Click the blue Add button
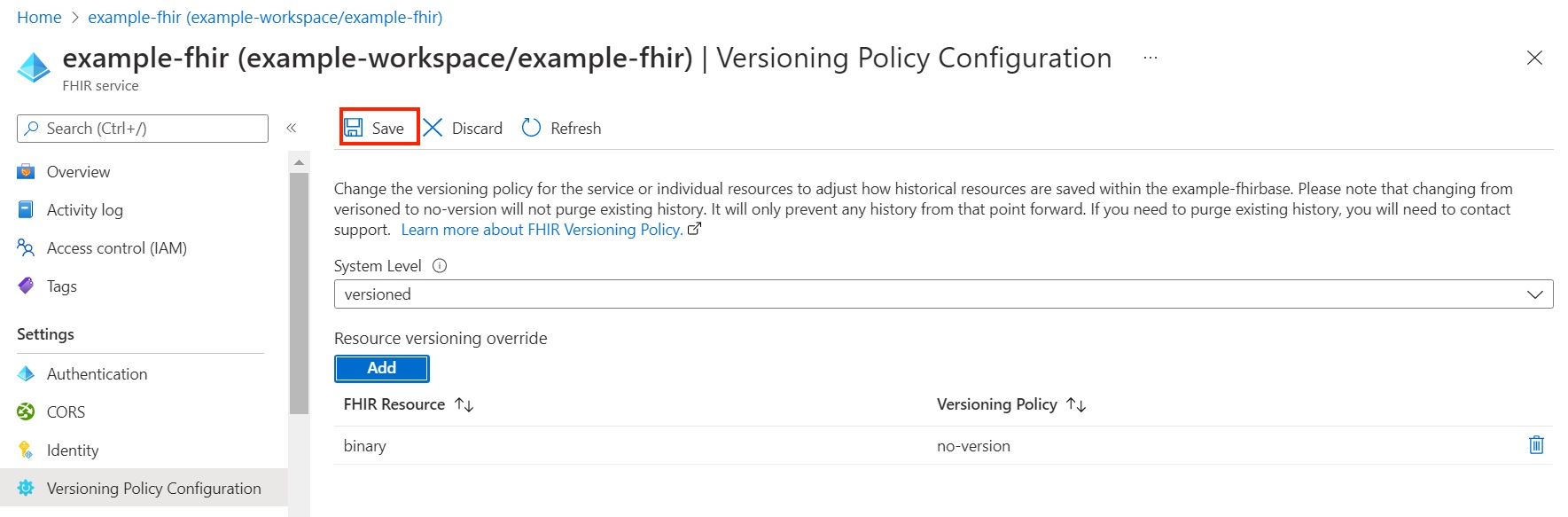The image size is (1568, 517). coord(382,368)
